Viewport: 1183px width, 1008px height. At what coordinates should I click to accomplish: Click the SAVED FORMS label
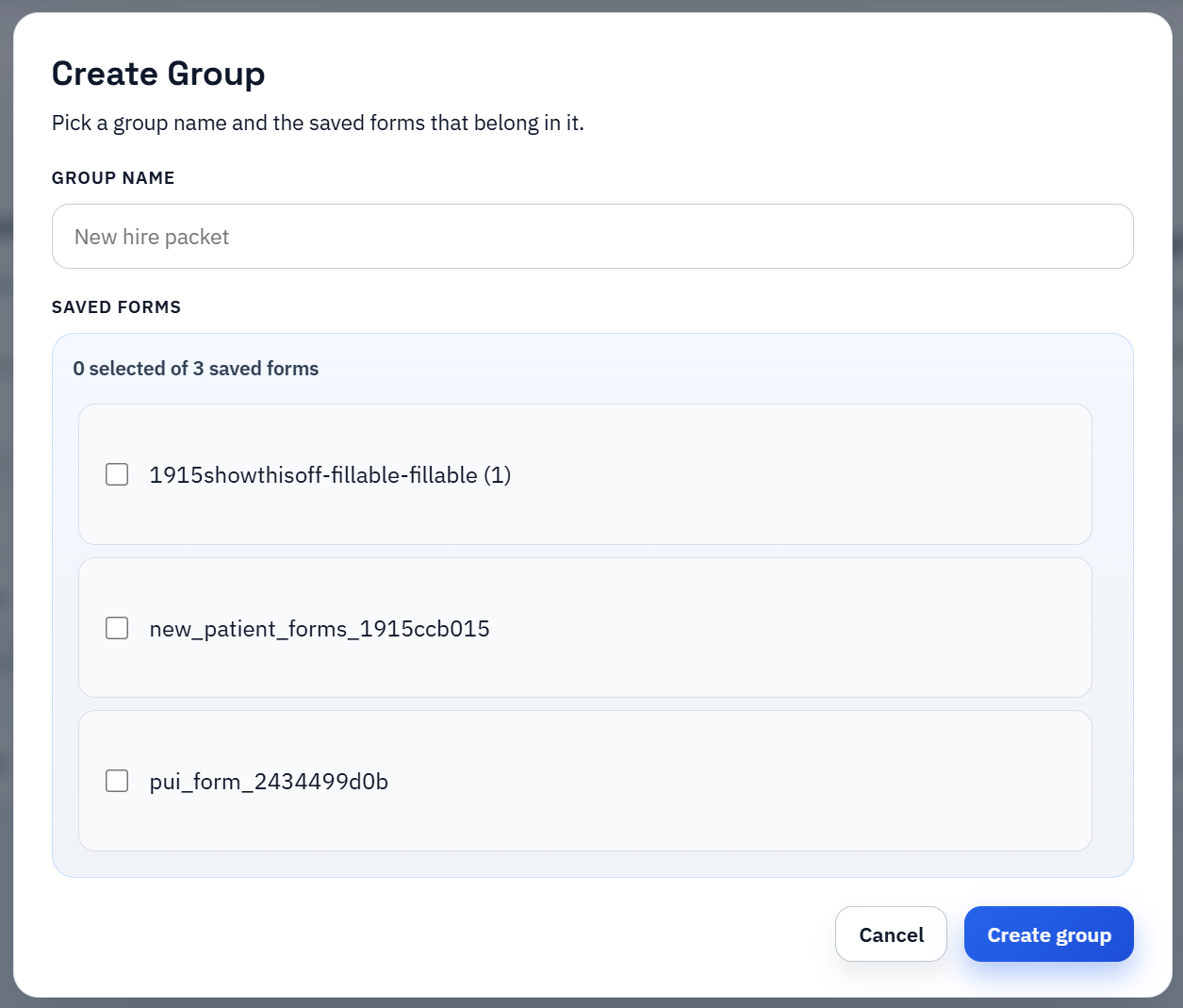pyautogui.click(x=116, y=306)
